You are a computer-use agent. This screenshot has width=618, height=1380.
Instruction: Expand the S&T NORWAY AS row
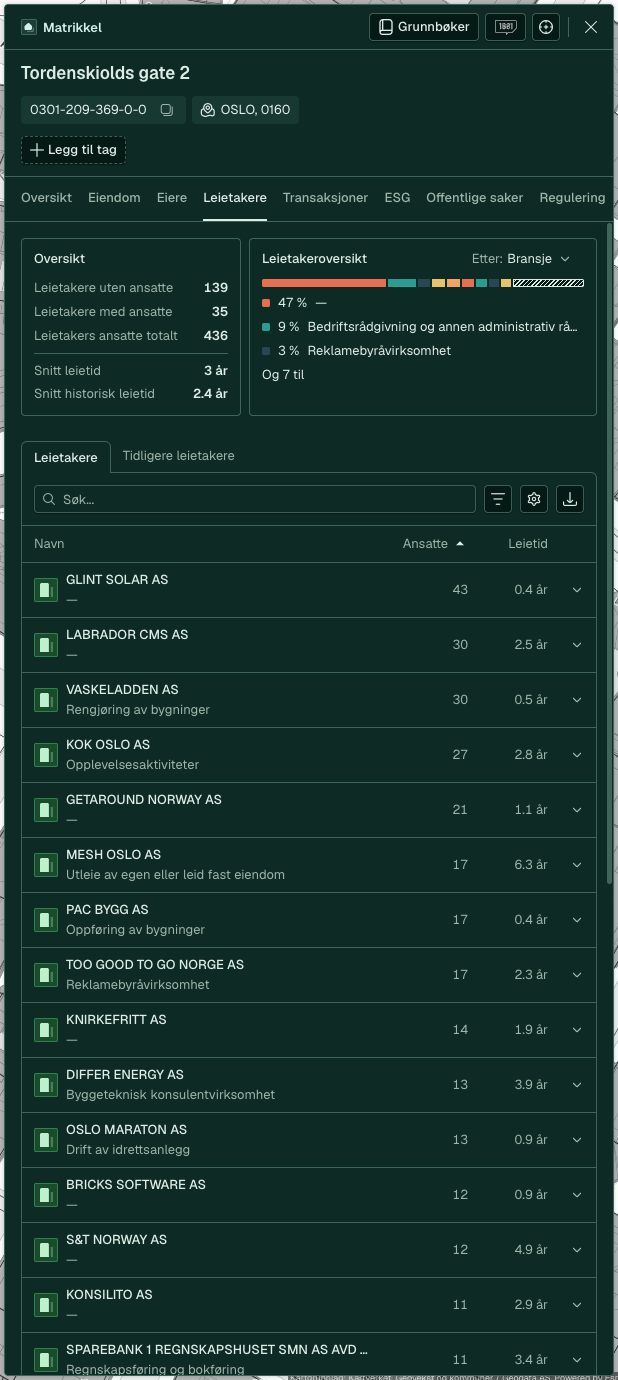(577, 1250)
